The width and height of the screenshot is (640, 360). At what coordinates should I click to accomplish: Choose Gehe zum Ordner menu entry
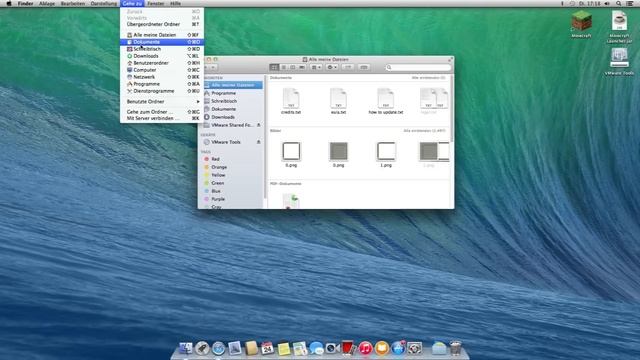pos(162,111)
